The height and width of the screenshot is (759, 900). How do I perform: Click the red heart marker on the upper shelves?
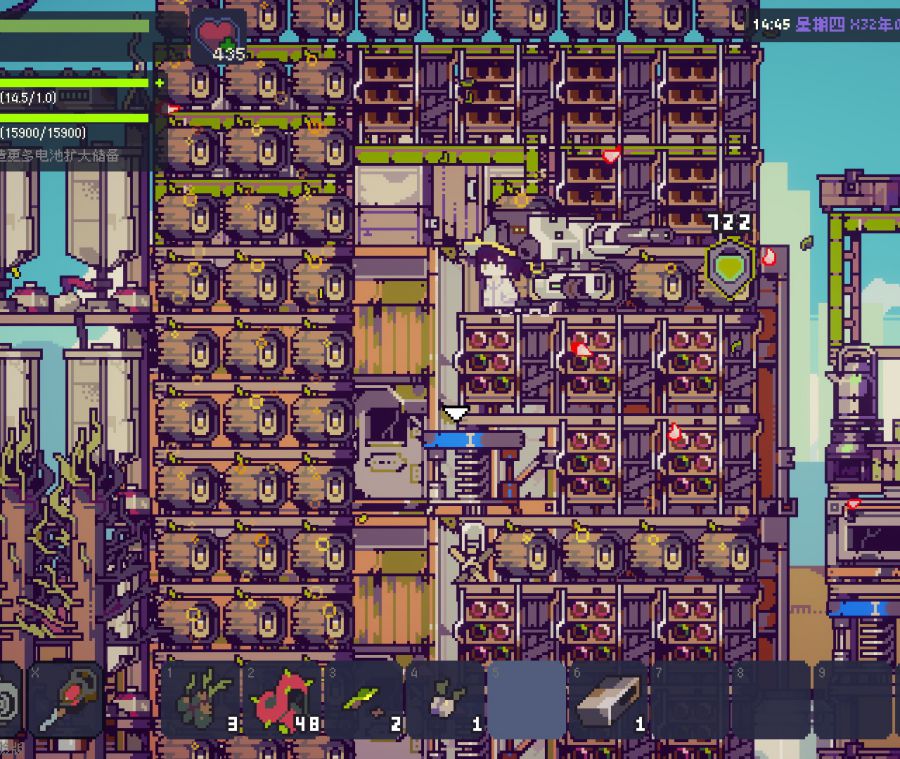pos(611,154)
